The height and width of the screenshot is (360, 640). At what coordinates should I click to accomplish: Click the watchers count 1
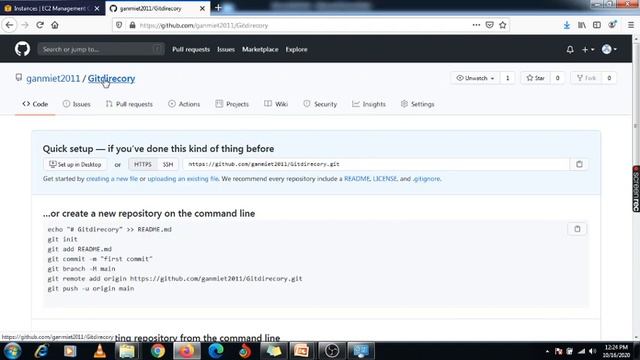pos(507,78)
